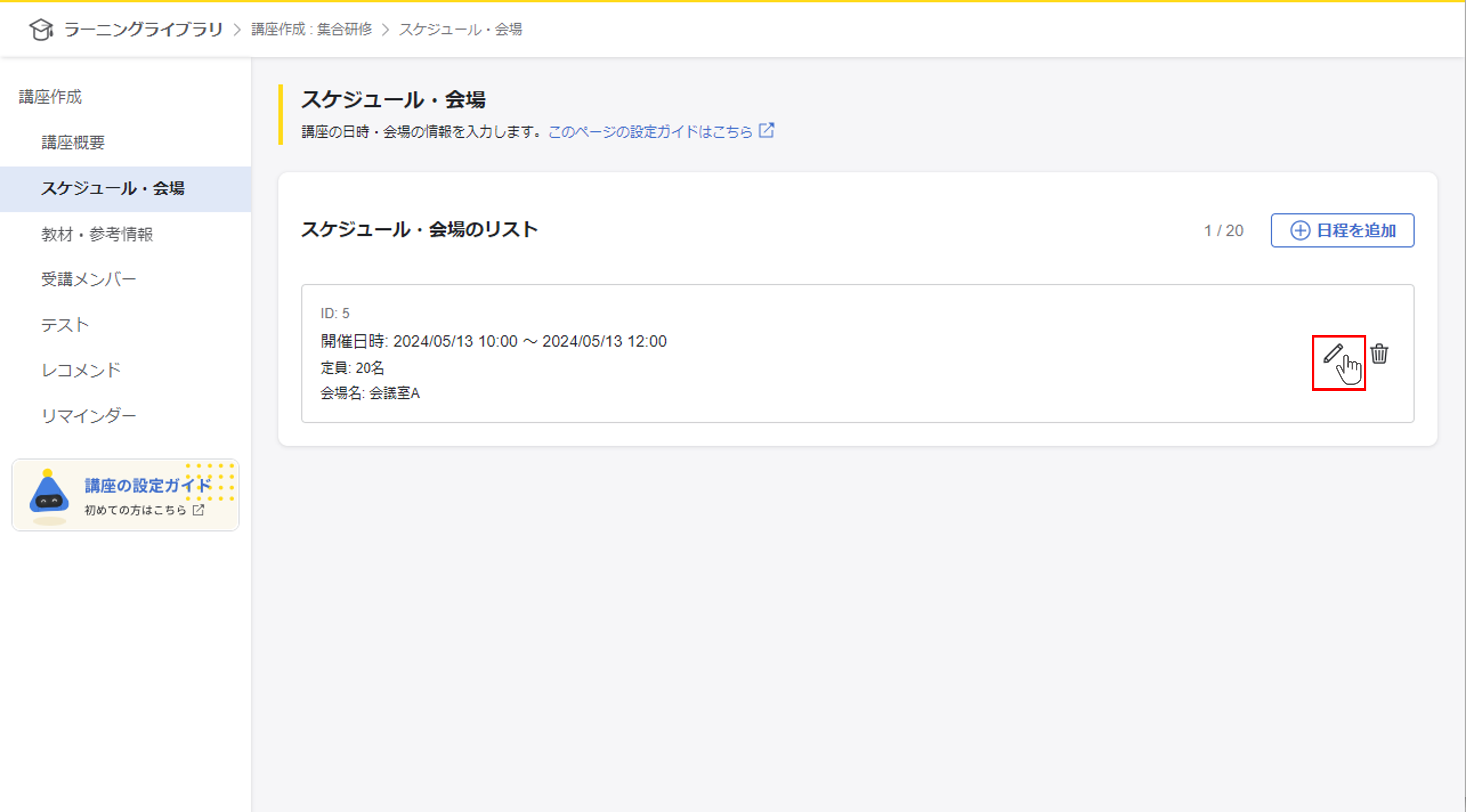Screen dimensions: 1466x812
Task: Click the 日程を追加 button
Action: [x=1342, y=231]
